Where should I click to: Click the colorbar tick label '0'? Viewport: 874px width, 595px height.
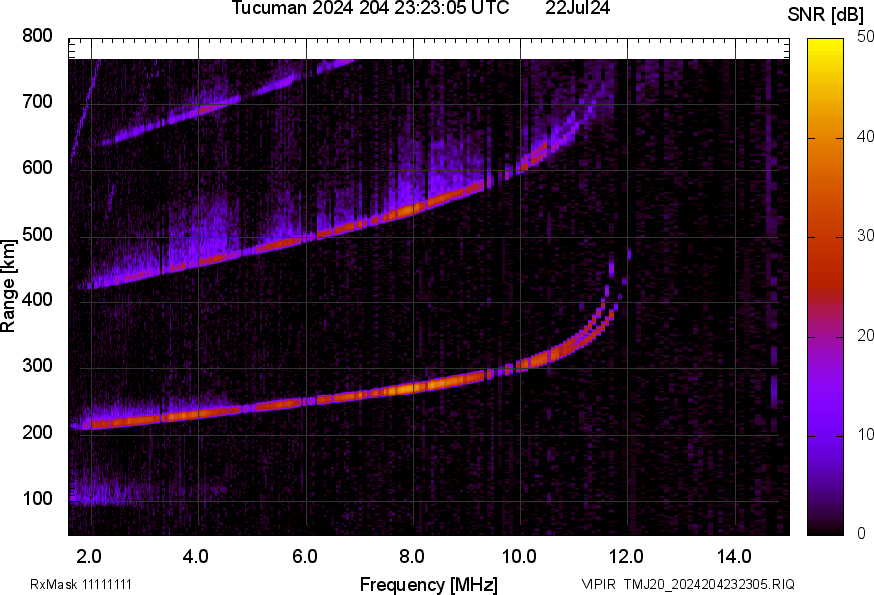click(x=861, y=534)
